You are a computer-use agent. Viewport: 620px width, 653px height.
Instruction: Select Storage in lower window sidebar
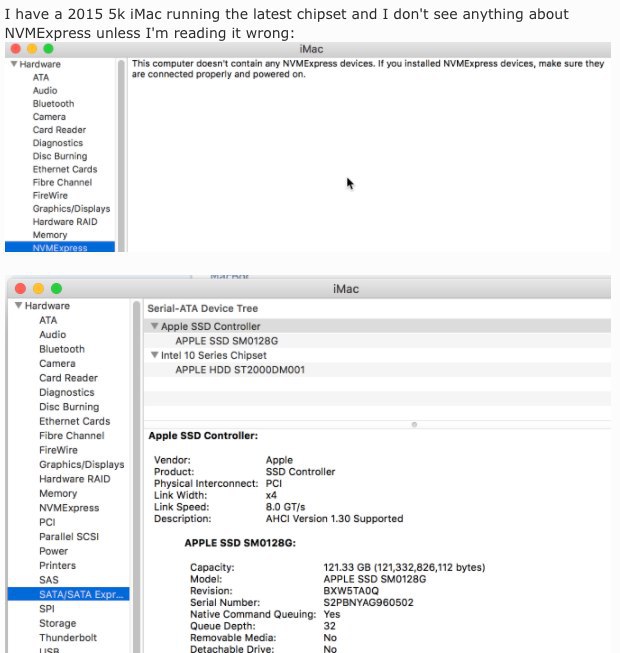(57, 623)
